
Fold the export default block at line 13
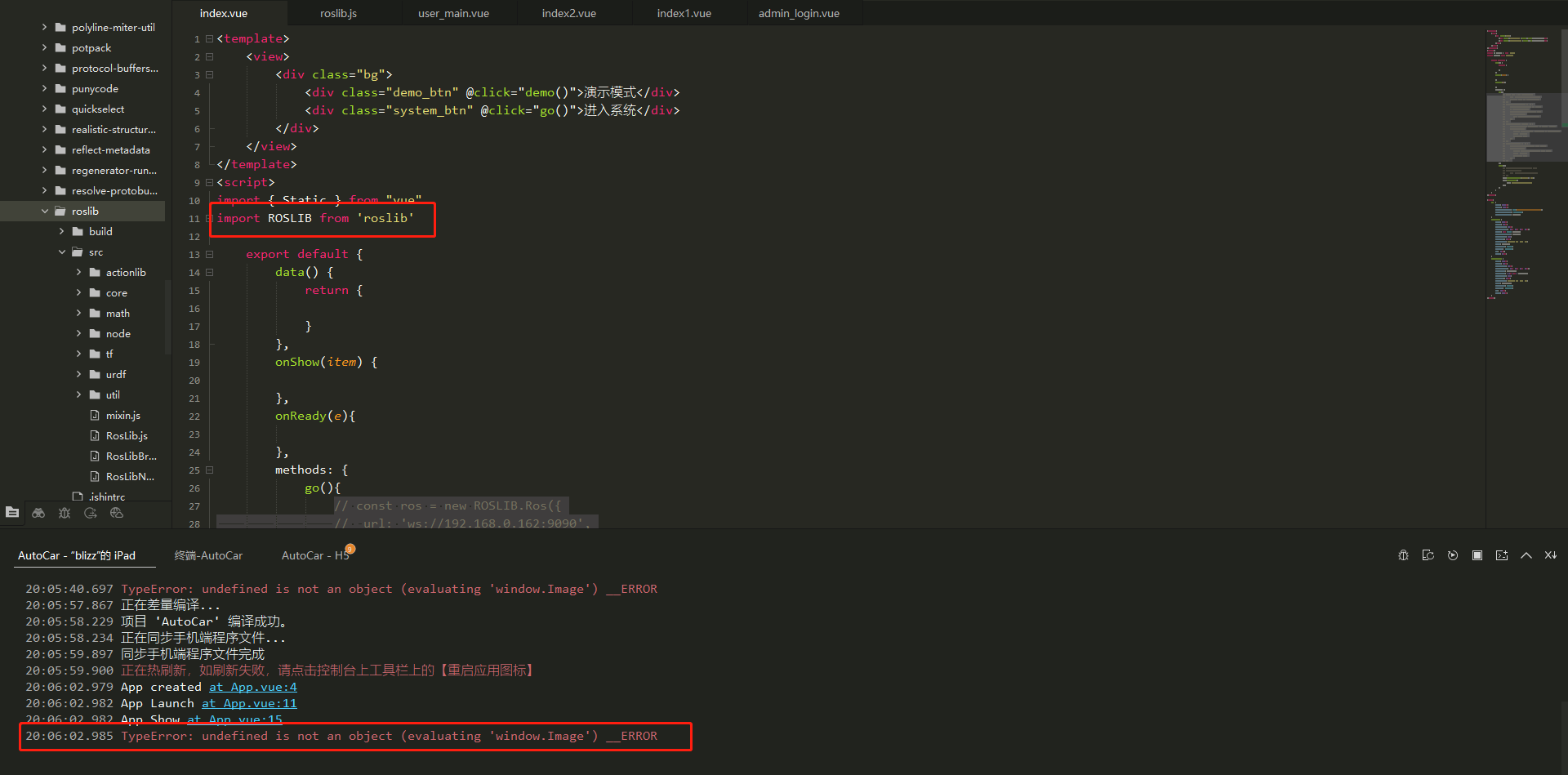210,254
